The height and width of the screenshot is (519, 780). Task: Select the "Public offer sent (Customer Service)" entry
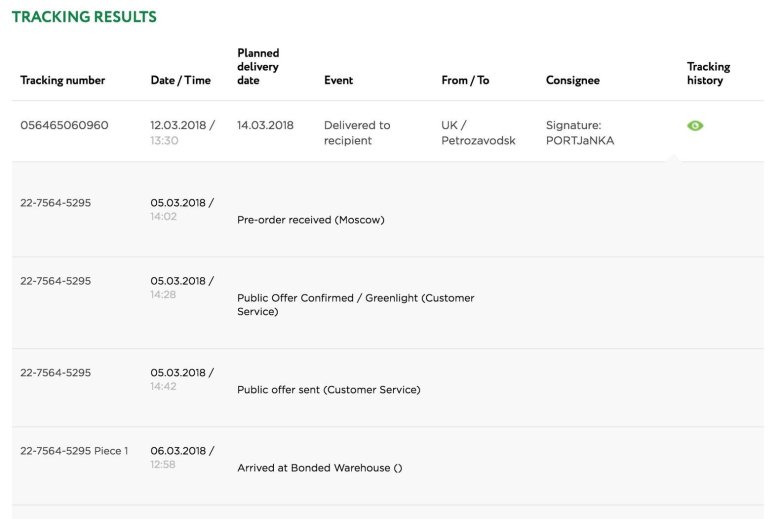328,389
